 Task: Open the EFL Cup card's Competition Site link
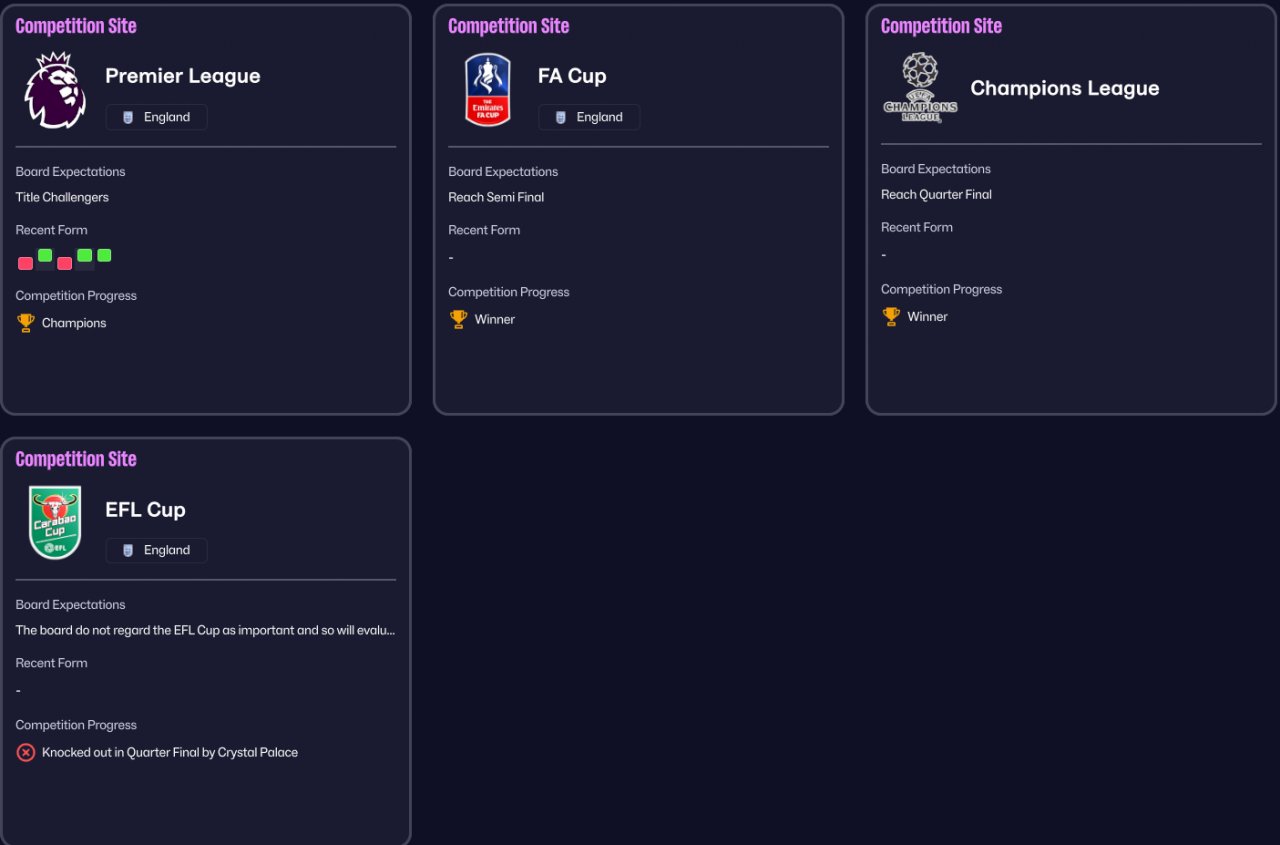click(x=76, y=459)
